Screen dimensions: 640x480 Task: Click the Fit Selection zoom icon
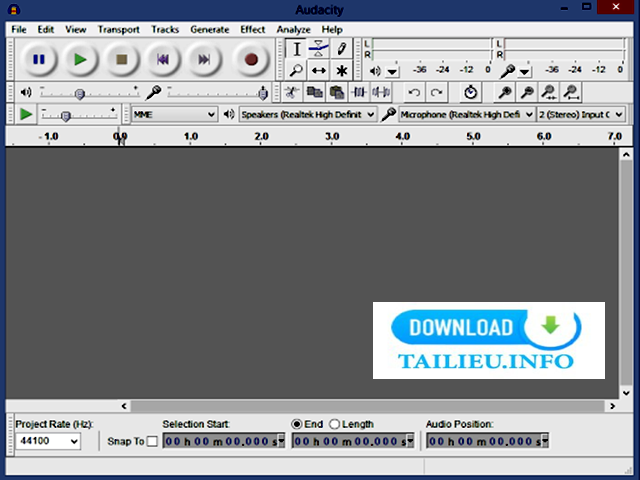point(549,92)
